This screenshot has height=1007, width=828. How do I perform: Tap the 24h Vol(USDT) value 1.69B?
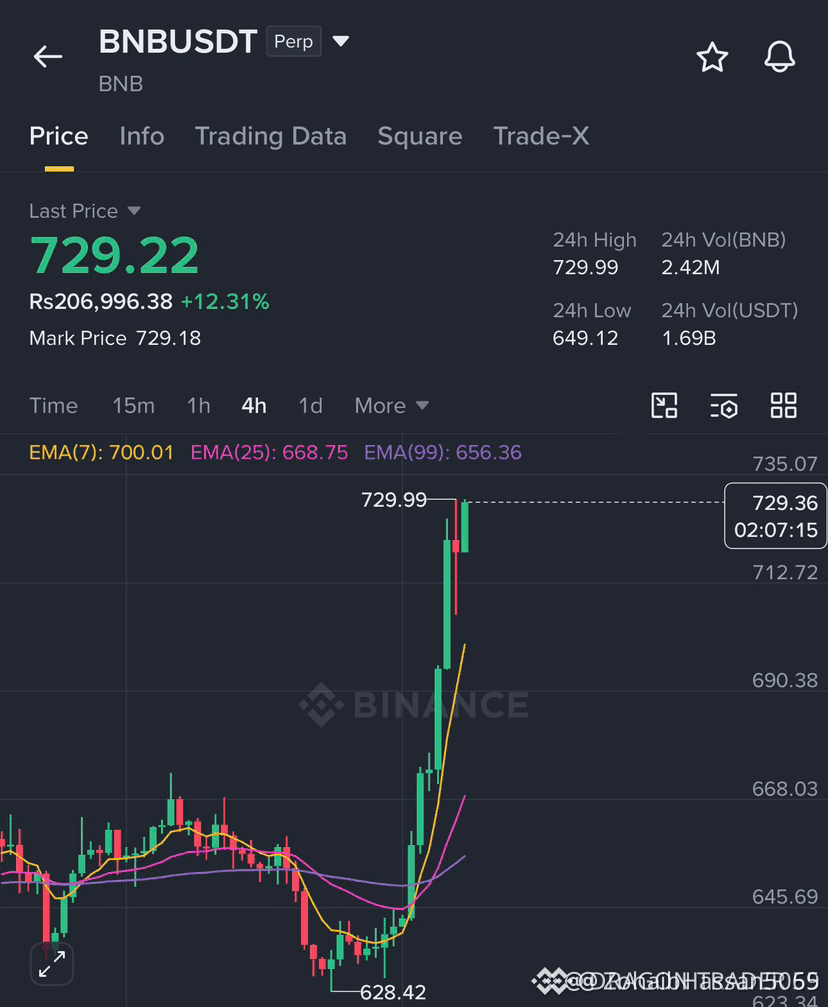pyautogui.click(x=689, y=338)
